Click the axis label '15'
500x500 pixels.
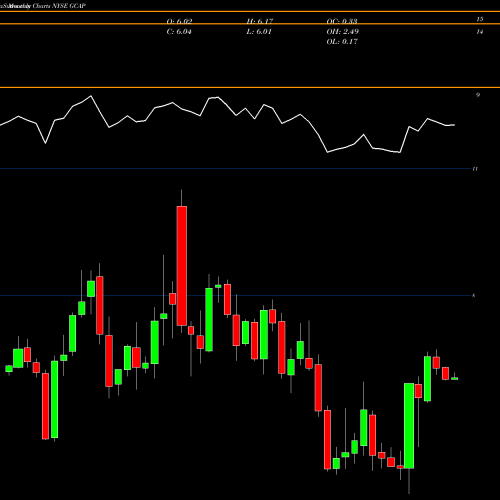[x=480, y=19]
